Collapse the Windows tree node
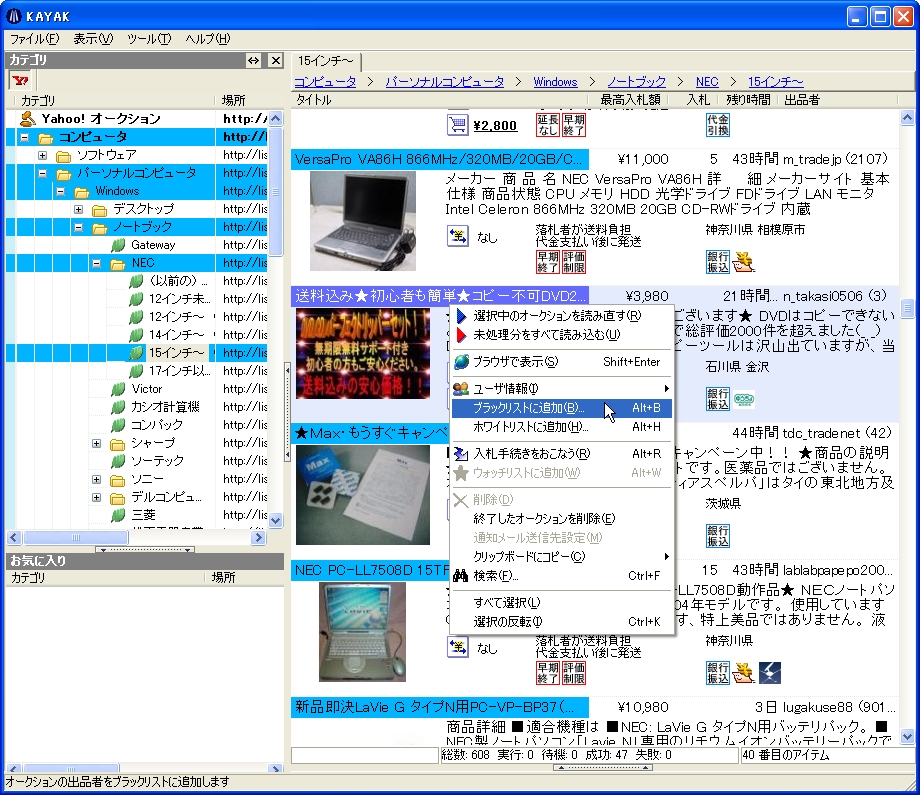Image resolution: width=920 pixels, height=795 pixels. 61,191
